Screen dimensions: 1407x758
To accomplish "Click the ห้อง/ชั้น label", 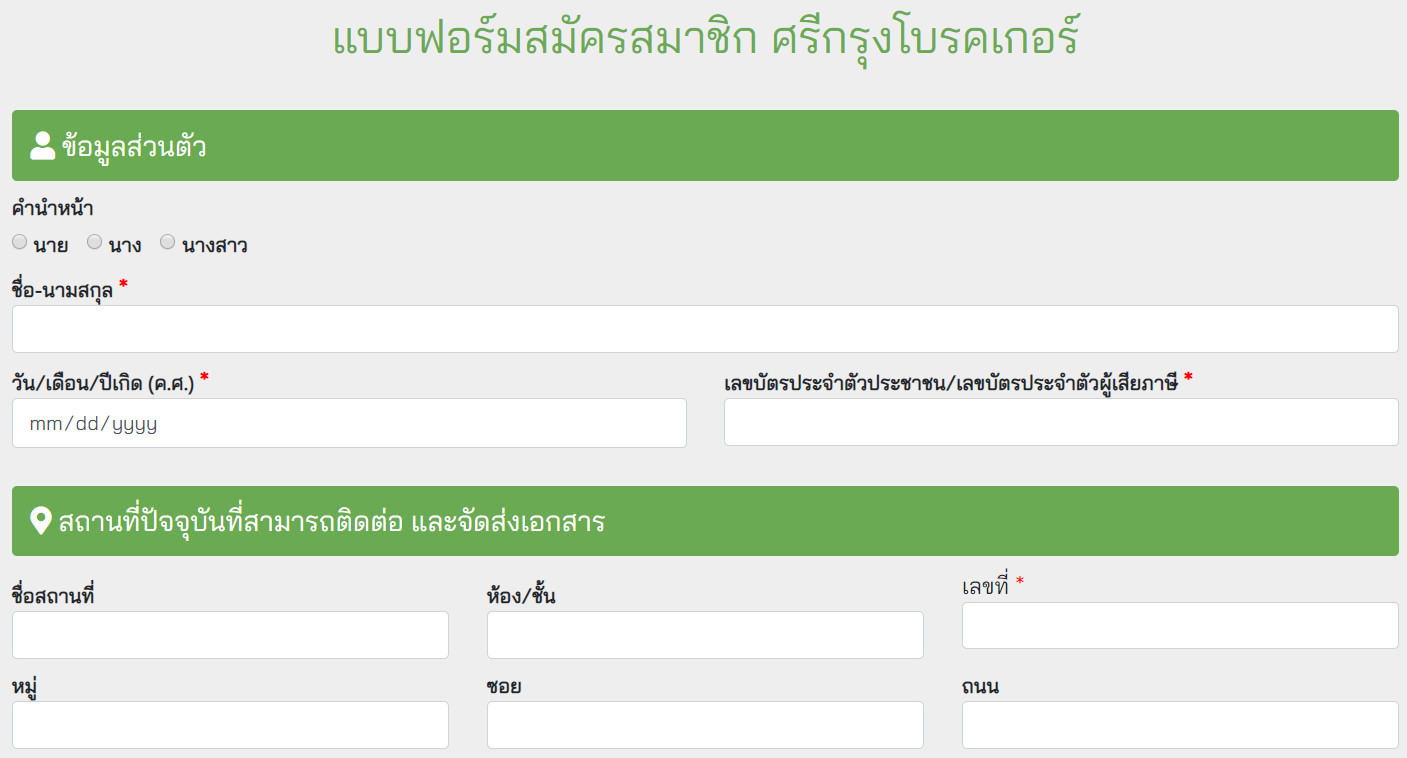I will point(521,597).
